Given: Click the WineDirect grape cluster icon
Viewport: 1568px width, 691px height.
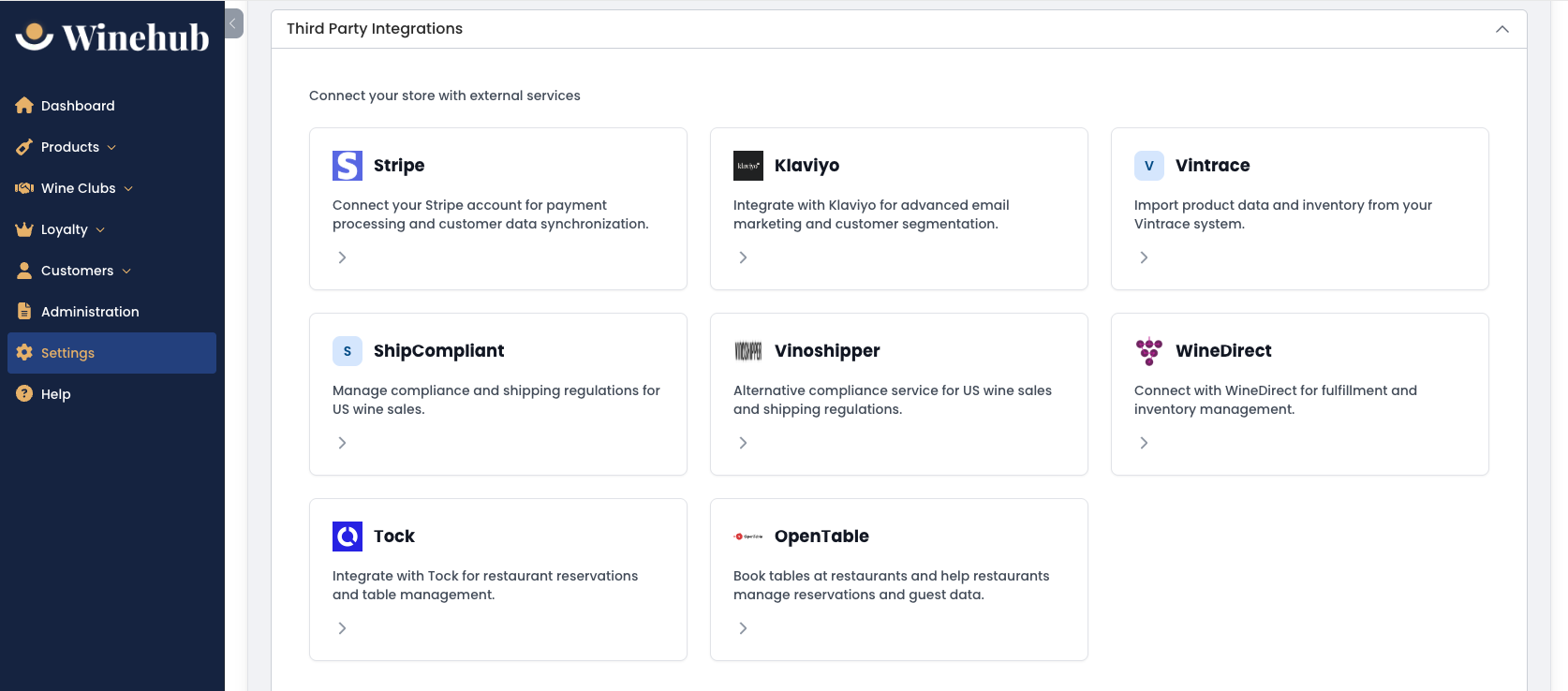Looking at the screenshot, I should [1149, 351].
